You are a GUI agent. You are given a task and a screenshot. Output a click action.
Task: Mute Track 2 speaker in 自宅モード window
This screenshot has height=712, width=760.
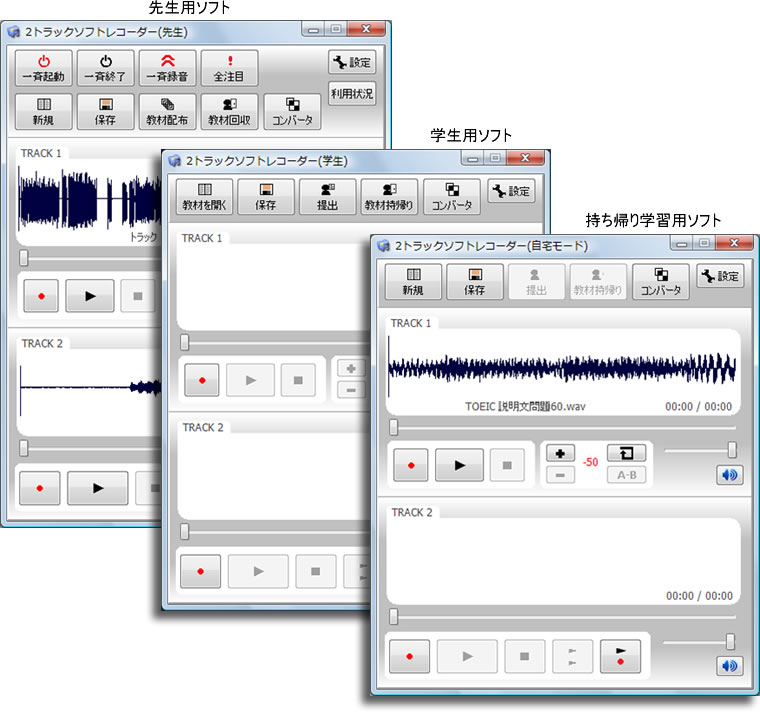730,666
